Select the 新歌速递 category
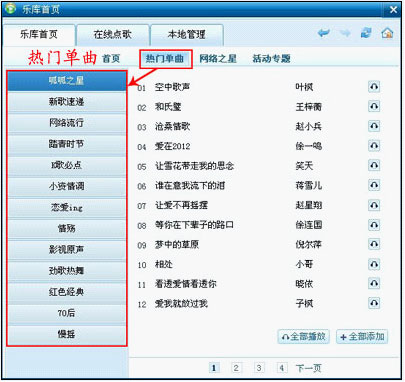This screenshot has height=382, width=405. pos(66,102)
